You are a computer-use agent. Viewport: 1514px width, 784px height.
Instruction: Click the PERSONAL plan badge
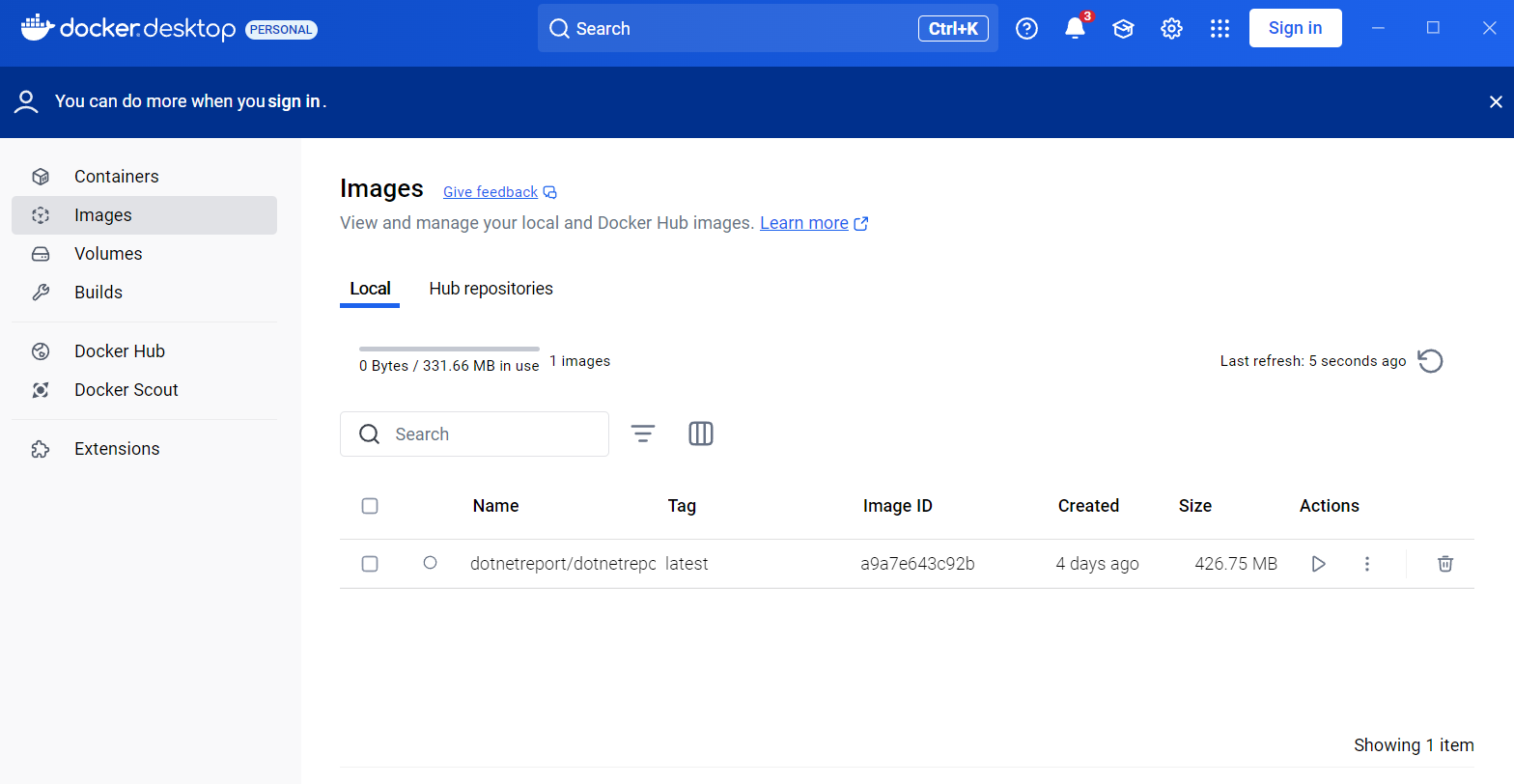coord(281,30)
